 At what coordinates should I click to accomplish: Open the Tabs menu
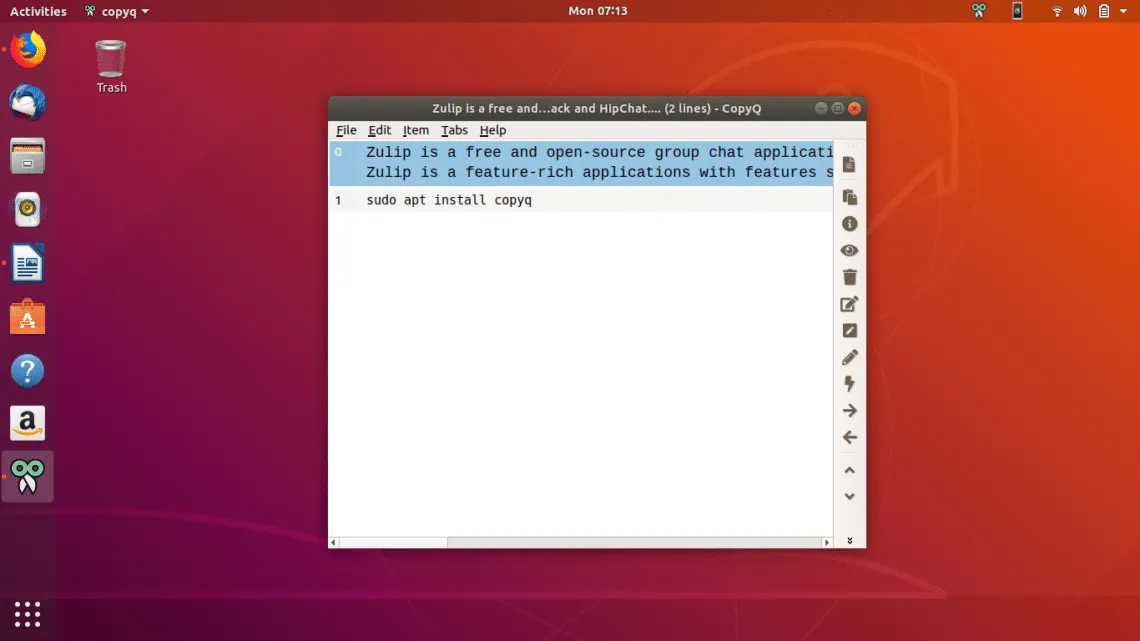click(x=454, y=130)
